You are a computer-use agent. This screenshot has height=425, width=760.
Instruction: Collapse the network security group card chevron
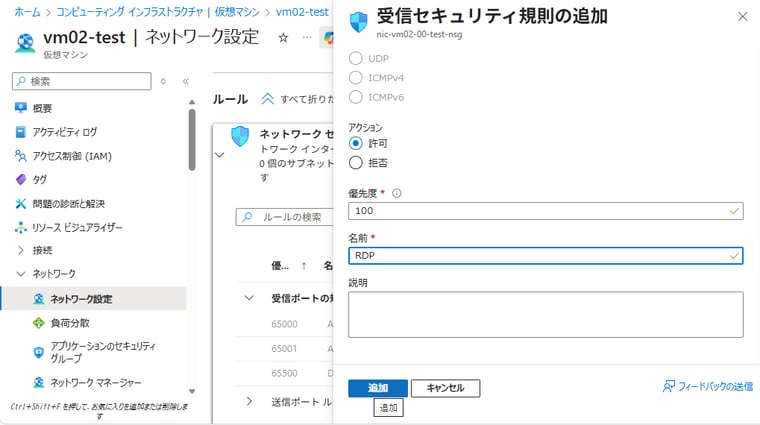[220, 155]
